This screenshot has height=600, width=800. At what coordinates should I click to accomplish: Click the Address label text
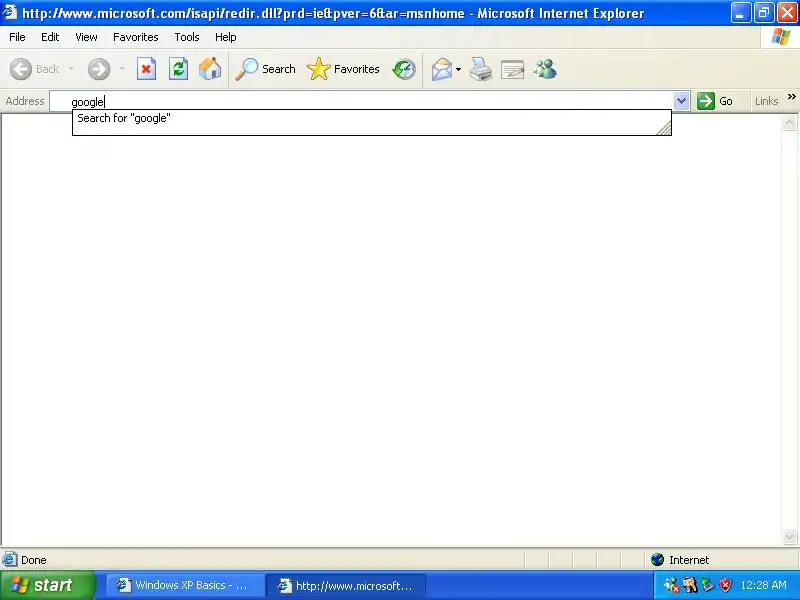24,101
